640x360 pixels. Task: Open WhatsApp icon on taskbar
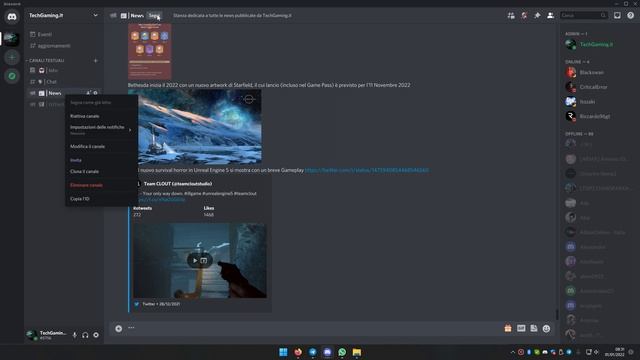[x=342, y=352]
